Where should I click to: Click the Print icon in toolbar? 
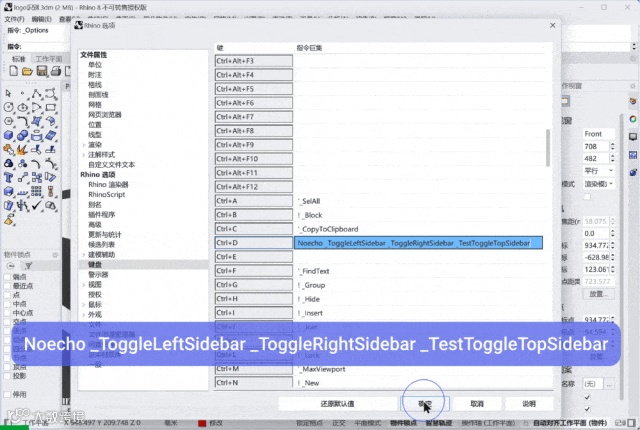click(56, 71)
